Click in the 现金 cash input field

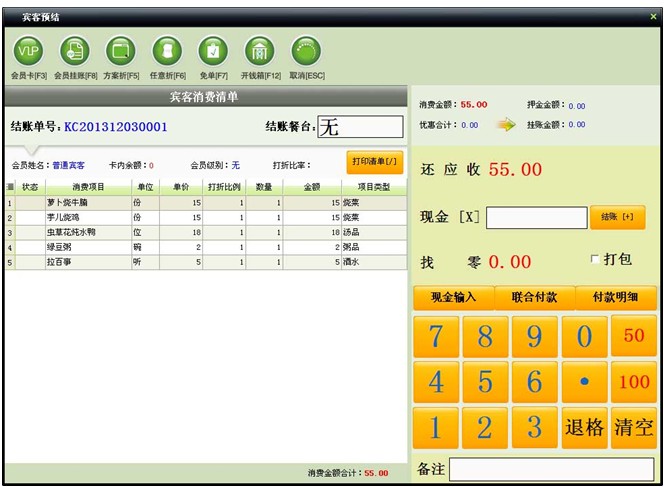(x=536, y=217)
